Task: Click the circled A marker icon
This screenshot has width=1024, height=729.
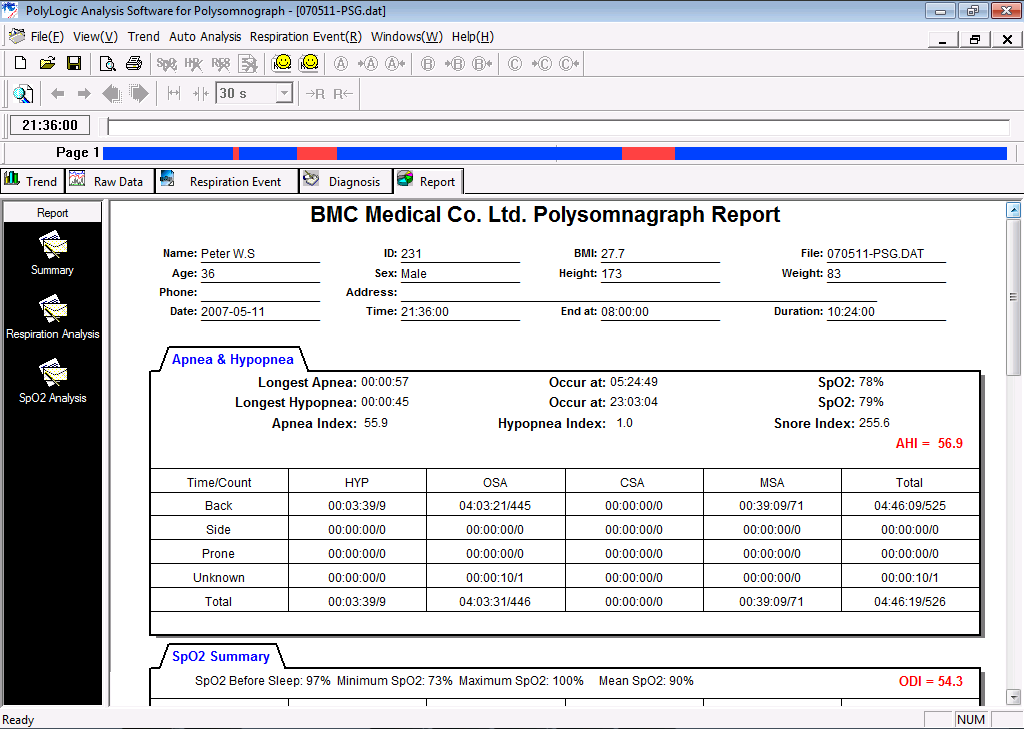Action: [x=341, y=63]
